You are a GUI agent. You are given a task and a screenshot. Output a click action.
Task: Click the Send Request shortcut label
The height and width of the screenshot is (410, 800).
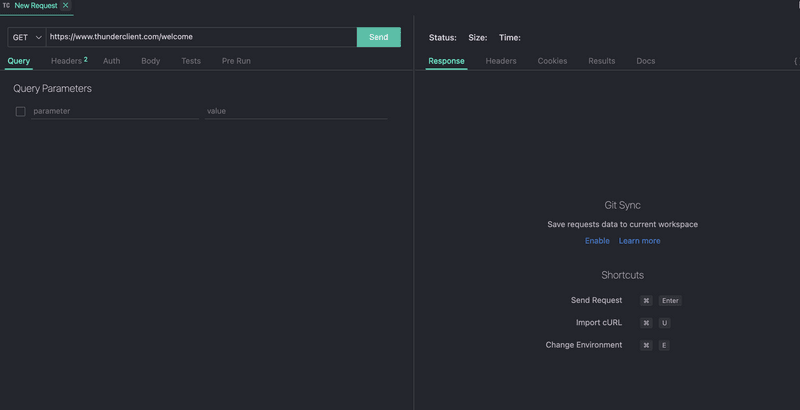point(596,300)
